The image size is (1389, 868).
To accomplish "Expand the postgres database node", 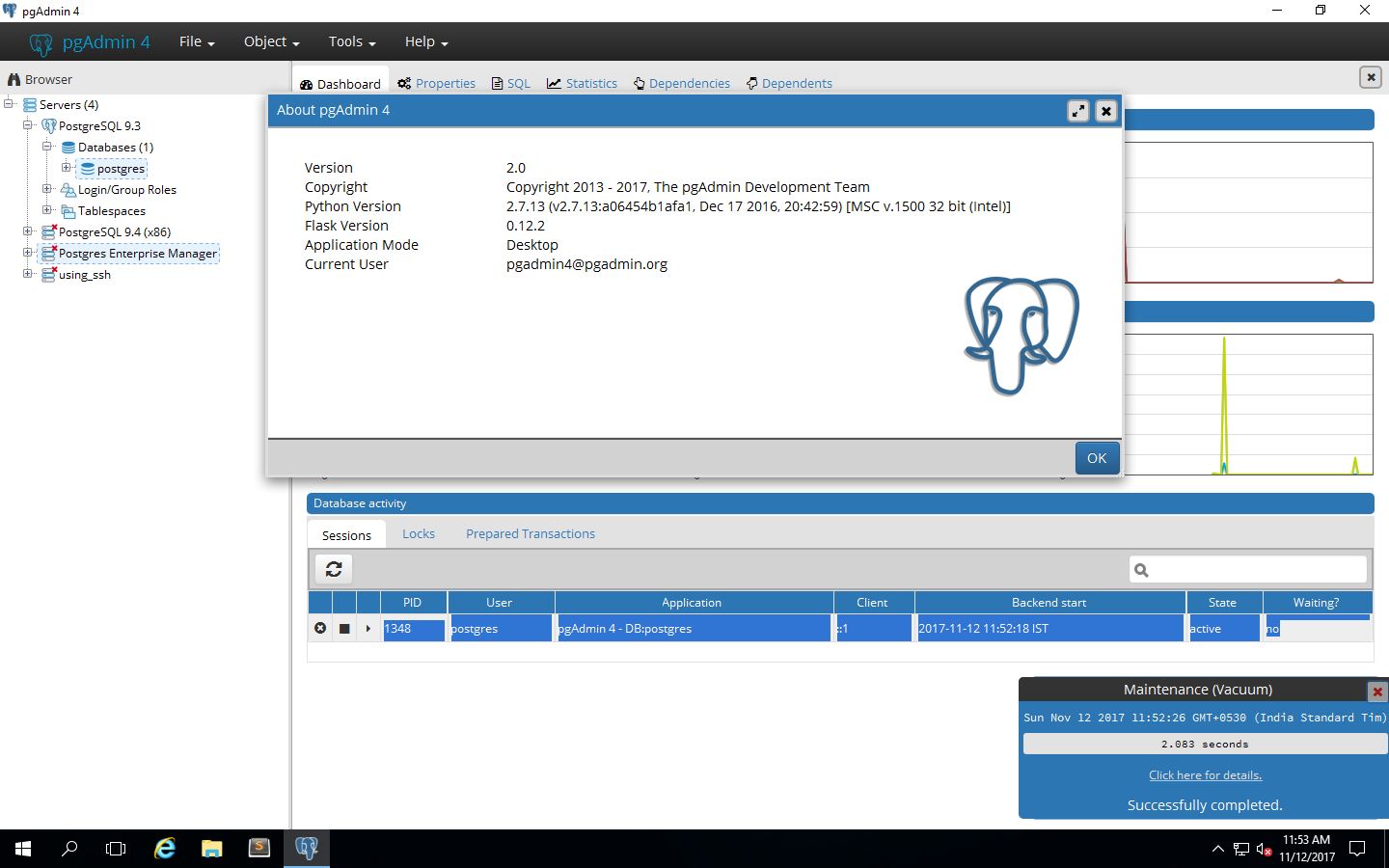I will tap(66, 168).
